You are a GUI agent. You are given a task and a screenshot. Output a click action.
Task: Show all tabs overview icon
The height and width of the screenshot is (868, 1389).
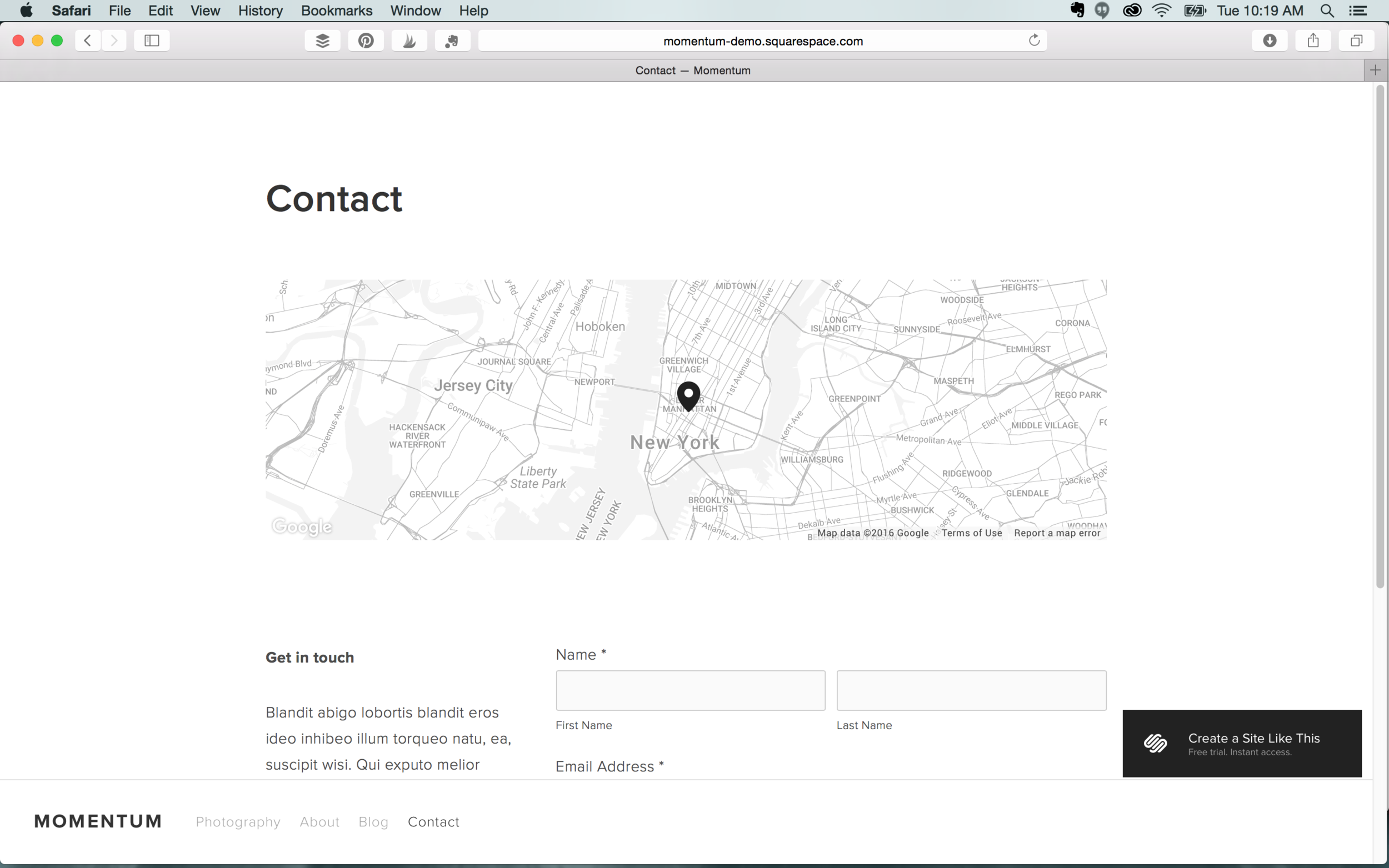point(1356,40)
